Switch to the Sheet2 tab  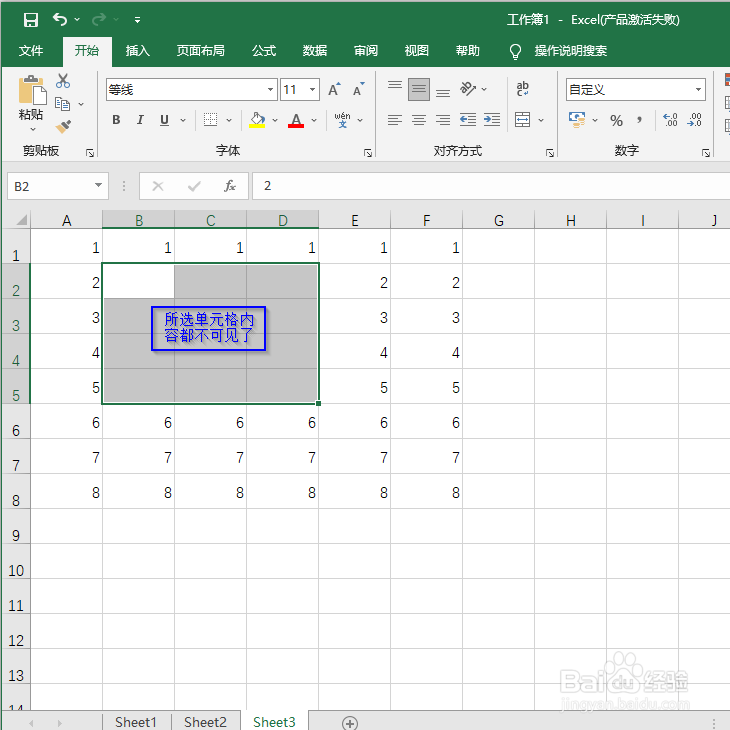click(x=205, y=722)
